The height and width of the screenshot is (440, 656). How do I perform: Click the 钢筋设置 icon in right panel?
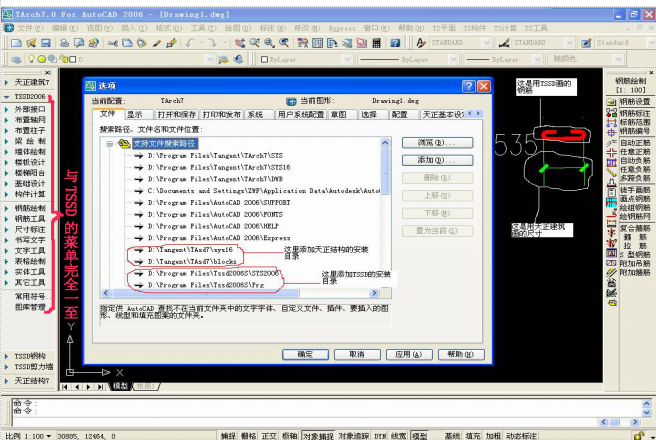pyautogui.click(x=611, y=102)
